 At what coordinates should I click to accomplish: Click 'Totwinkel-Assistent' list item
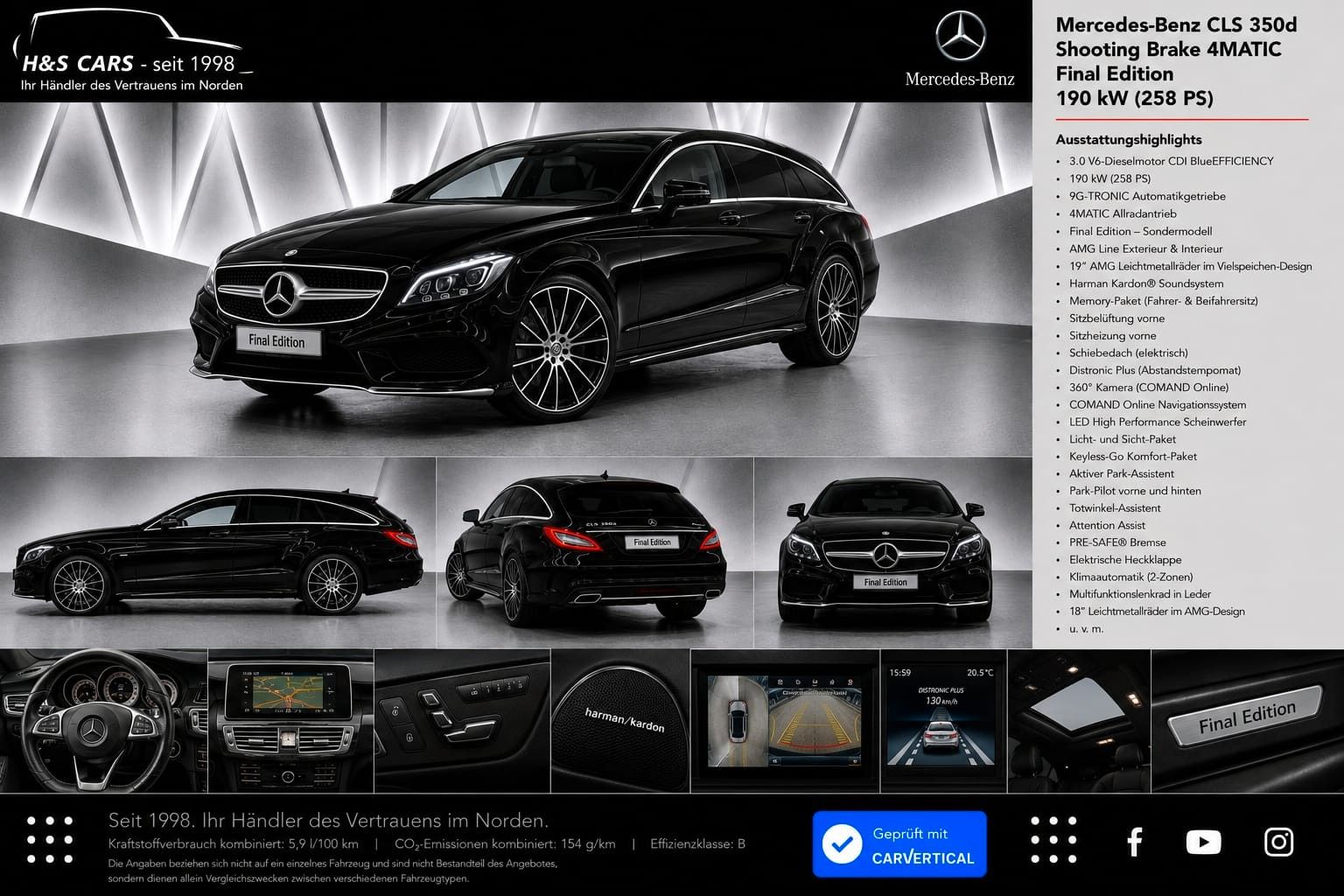1115,507
